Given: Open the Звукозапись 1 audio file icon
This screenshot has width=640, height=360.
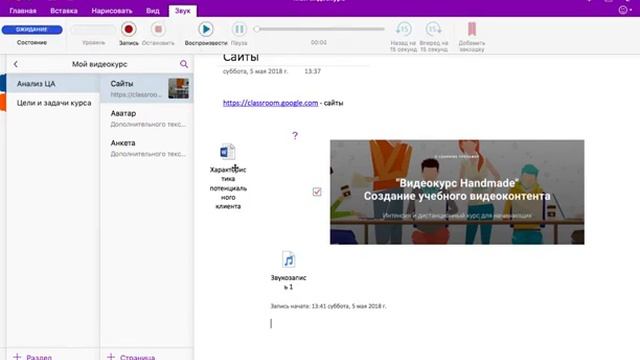Looking at the screenshot, I should [288, 260].
